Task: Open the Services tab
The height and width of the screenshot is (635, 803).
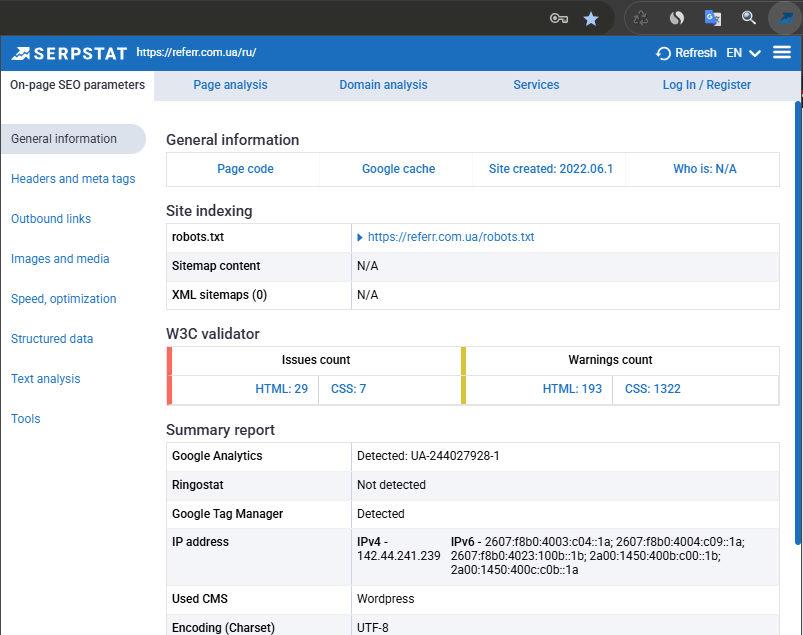Action: pyautogui.click(x=536, y=85)
